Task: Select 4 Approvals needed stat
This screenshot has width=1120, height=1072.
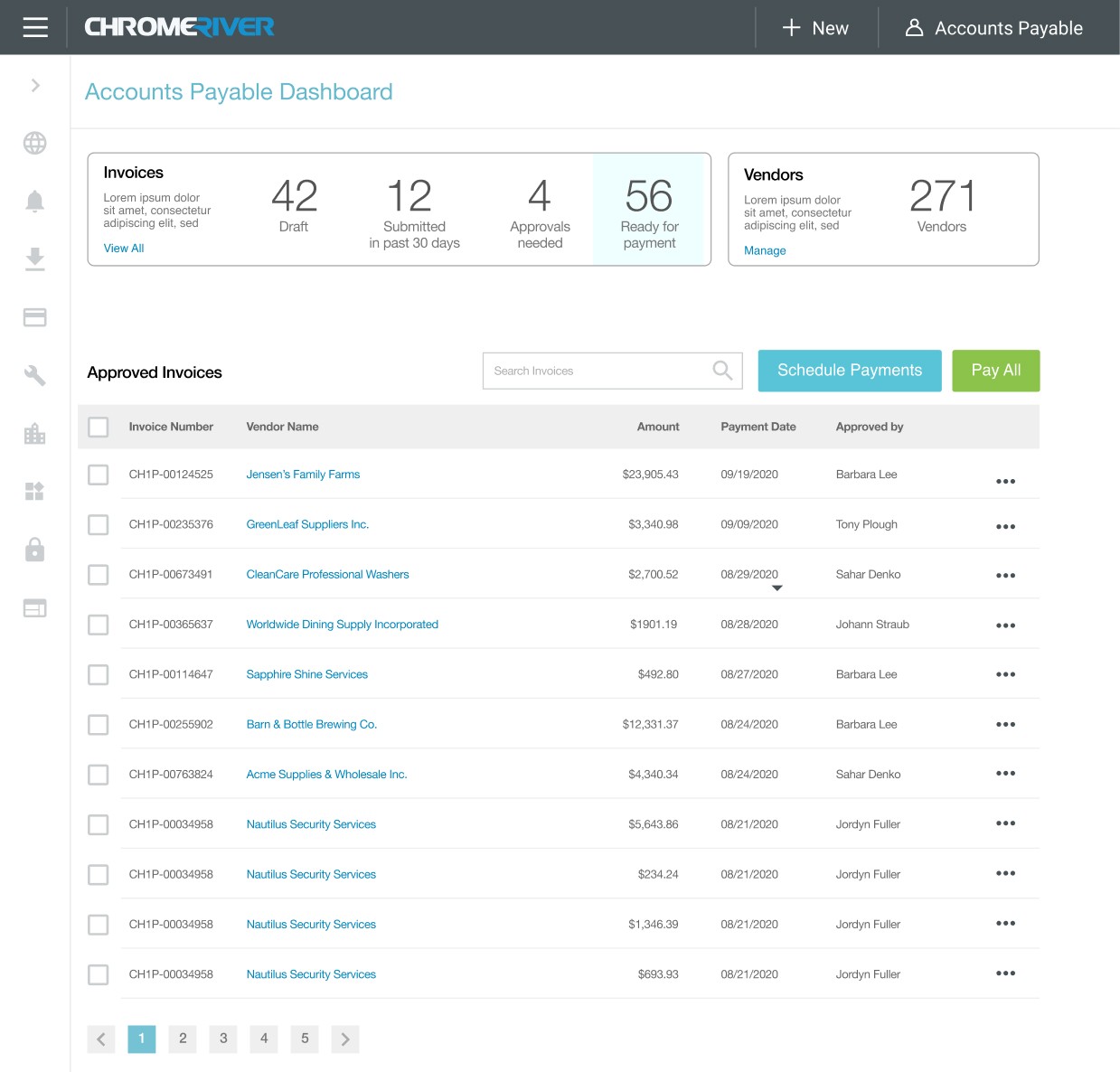Action: pyautogui.click(x=540, y=213)
